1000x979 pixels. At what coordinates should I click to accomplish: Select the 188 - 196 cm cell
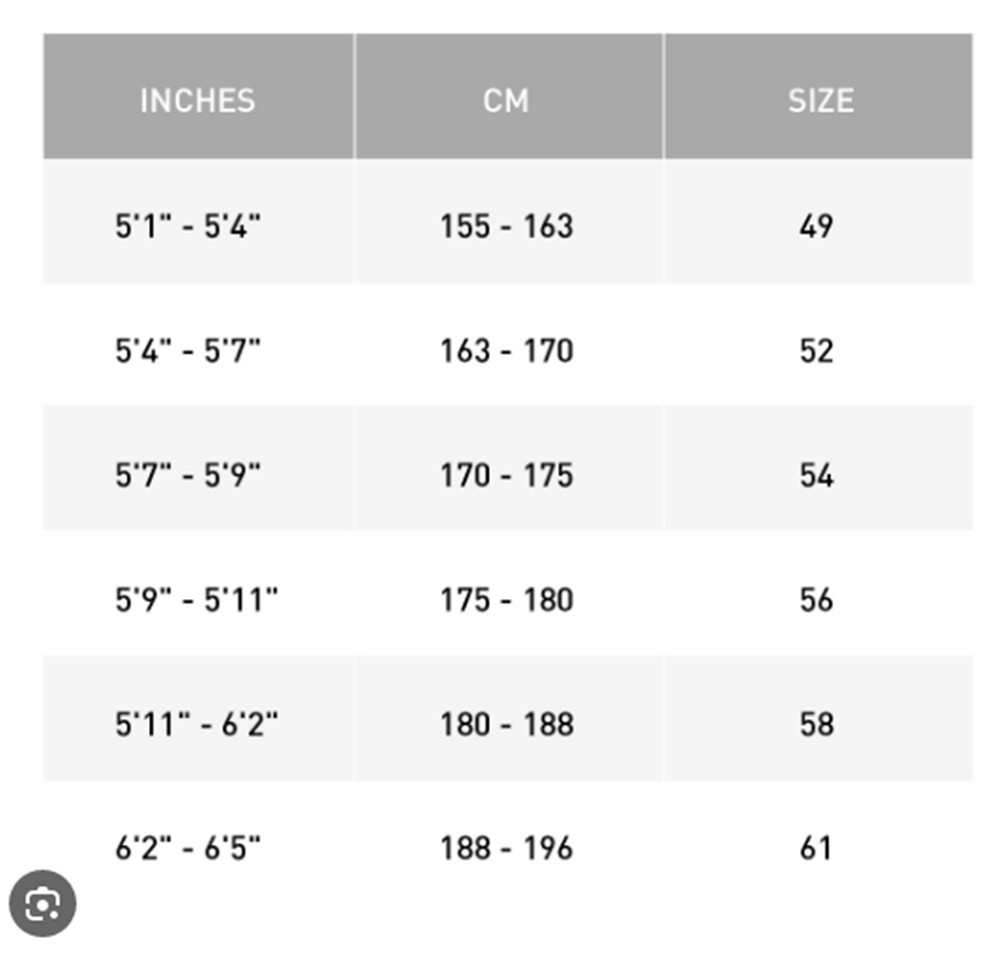pos(506,849)
